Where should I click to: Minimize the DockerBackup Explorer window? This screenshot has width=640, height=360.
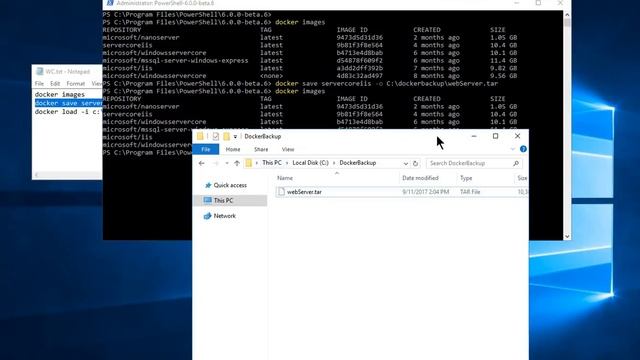pos(474,136)
